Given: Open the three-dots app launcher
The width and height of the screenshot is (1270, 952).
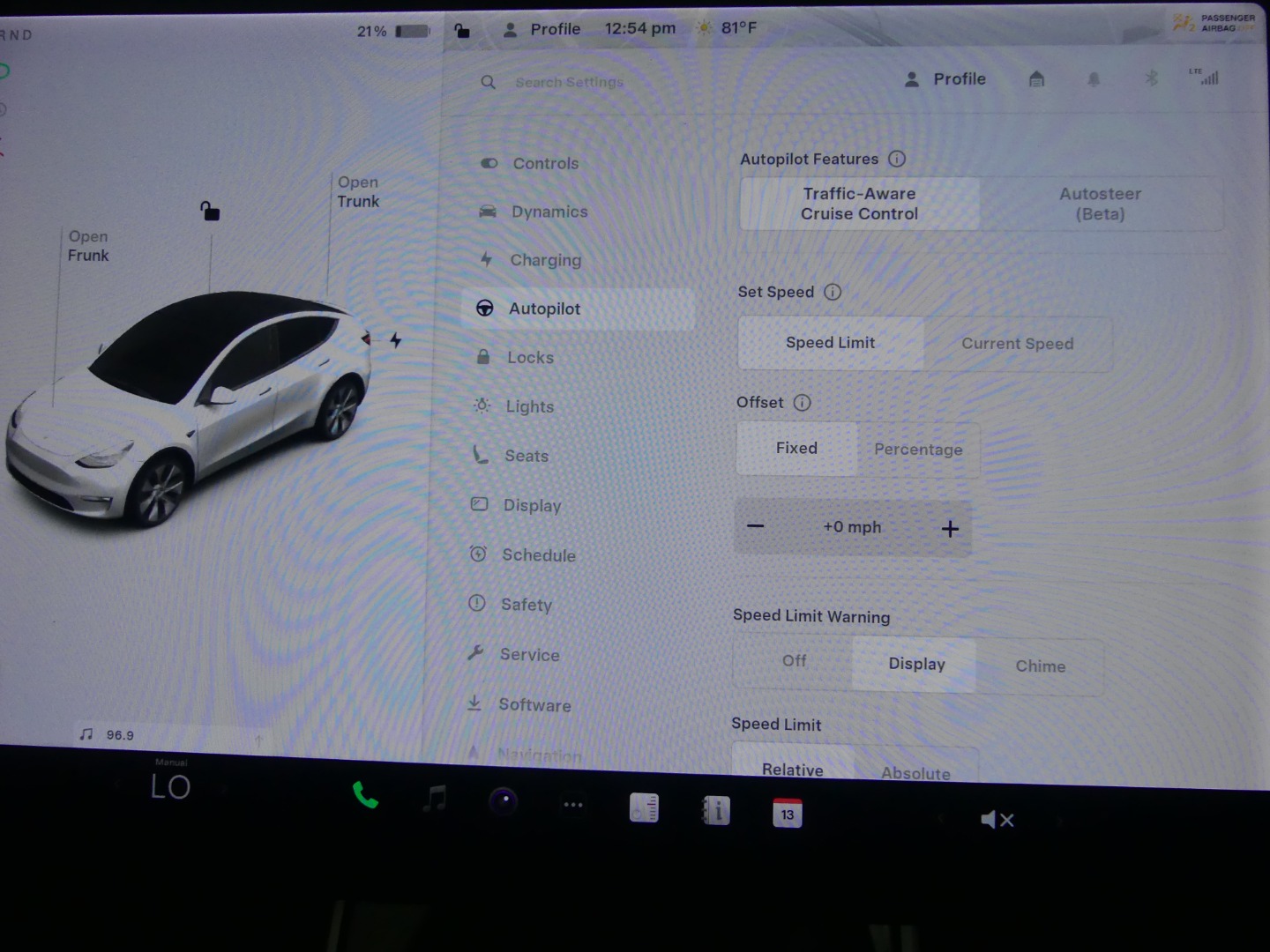Looking at the screenshot, I should 573,804.
